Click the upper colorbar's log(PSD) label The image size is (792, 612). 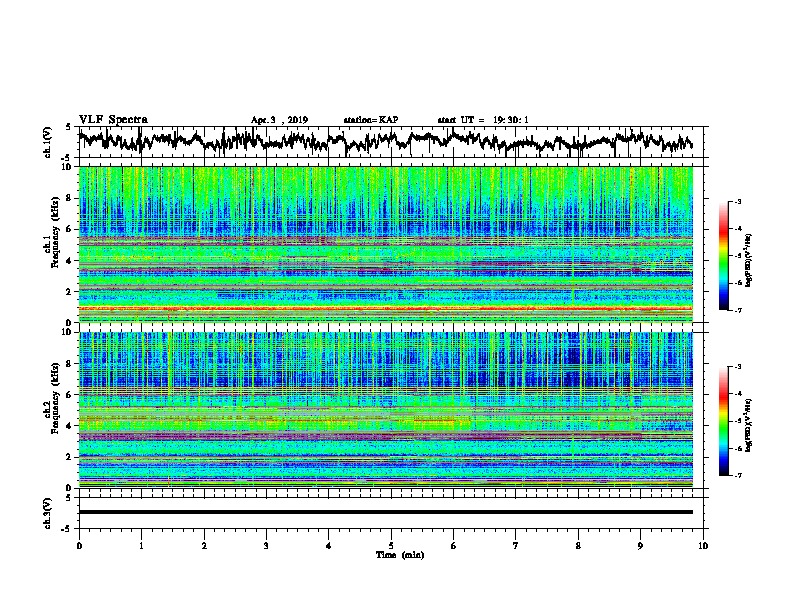pyautogui.click(x=748, y=260)
